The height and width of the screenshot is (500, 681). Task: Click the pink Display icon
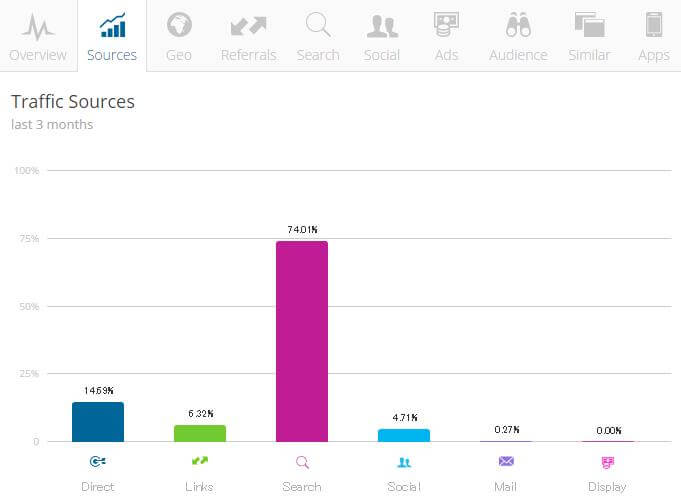coord(608,463)
